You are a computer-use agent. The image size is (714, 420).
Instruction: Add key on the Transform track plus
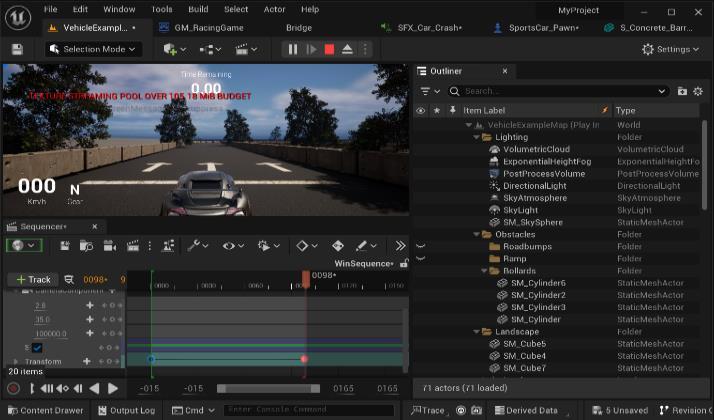(87, 361)
